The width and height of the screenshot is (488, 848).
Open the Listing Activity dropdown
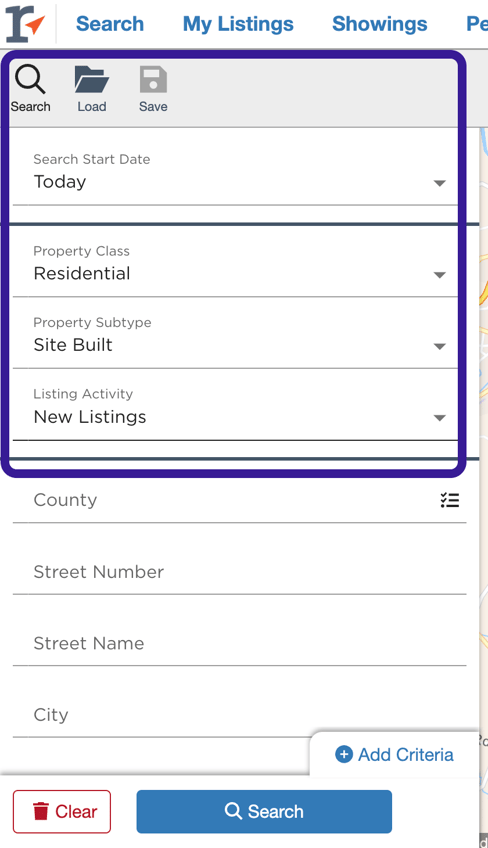235,408
